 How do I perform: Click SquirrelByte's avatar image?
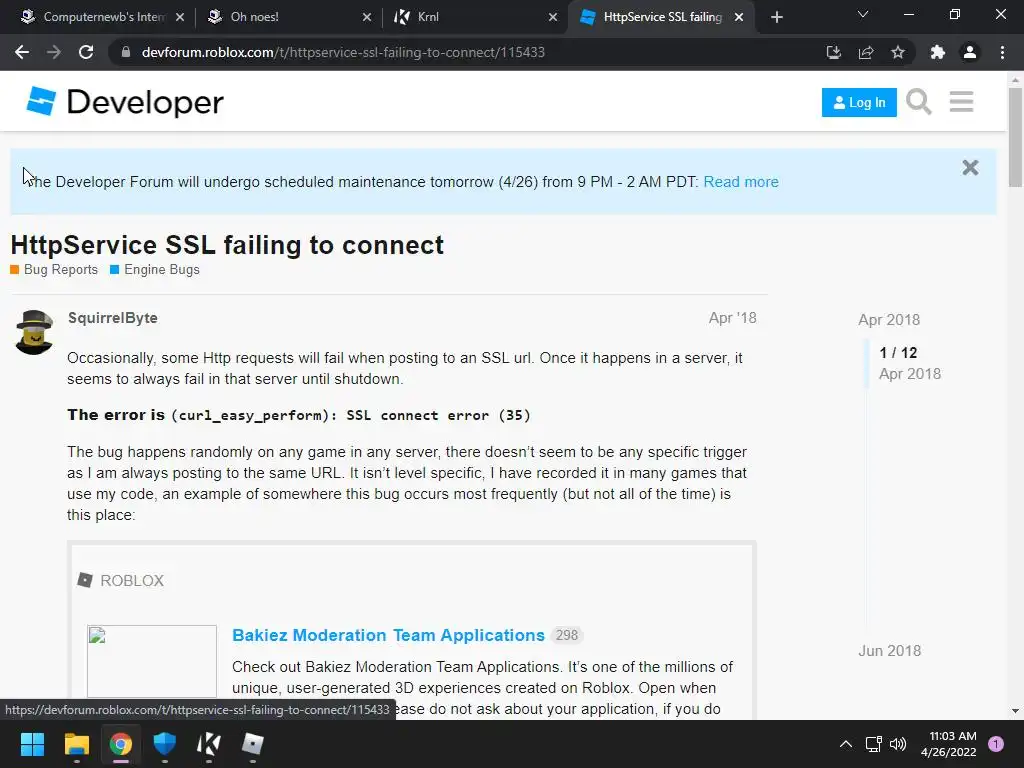(x=34, y=332)
